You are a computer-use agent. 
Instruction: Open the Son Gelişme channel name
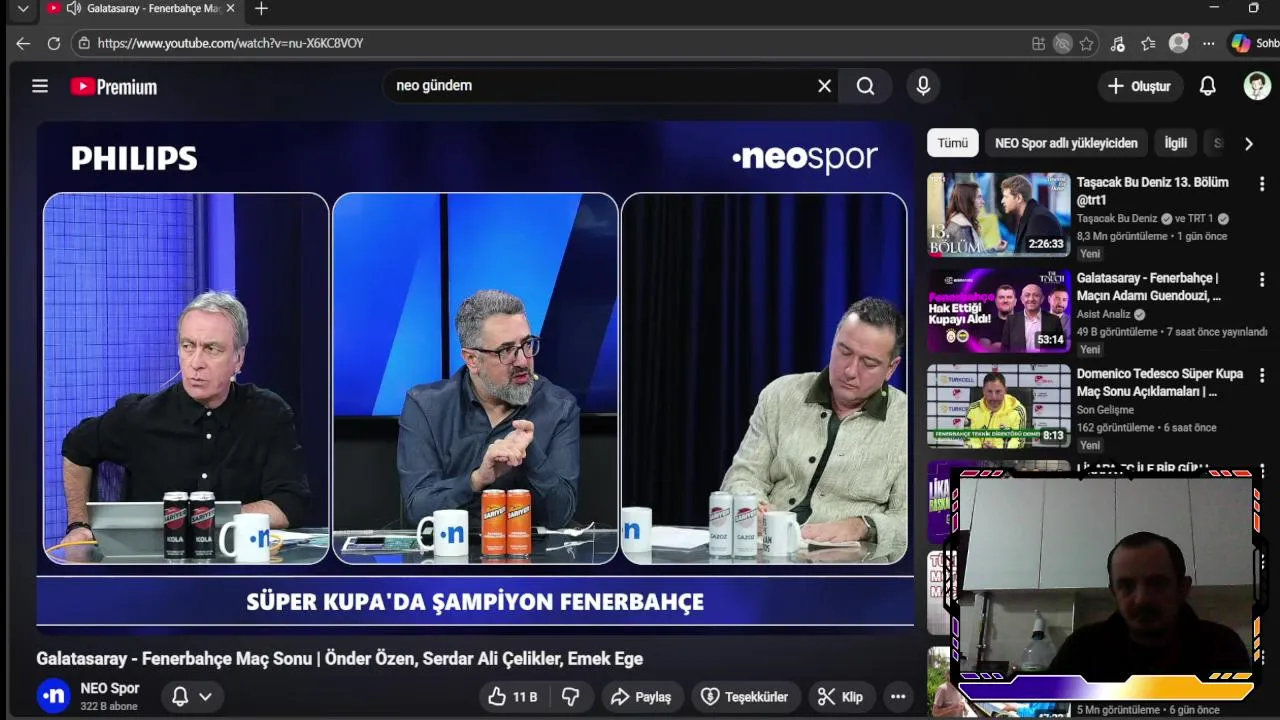pyautogui.click(x=1105, y=410)
